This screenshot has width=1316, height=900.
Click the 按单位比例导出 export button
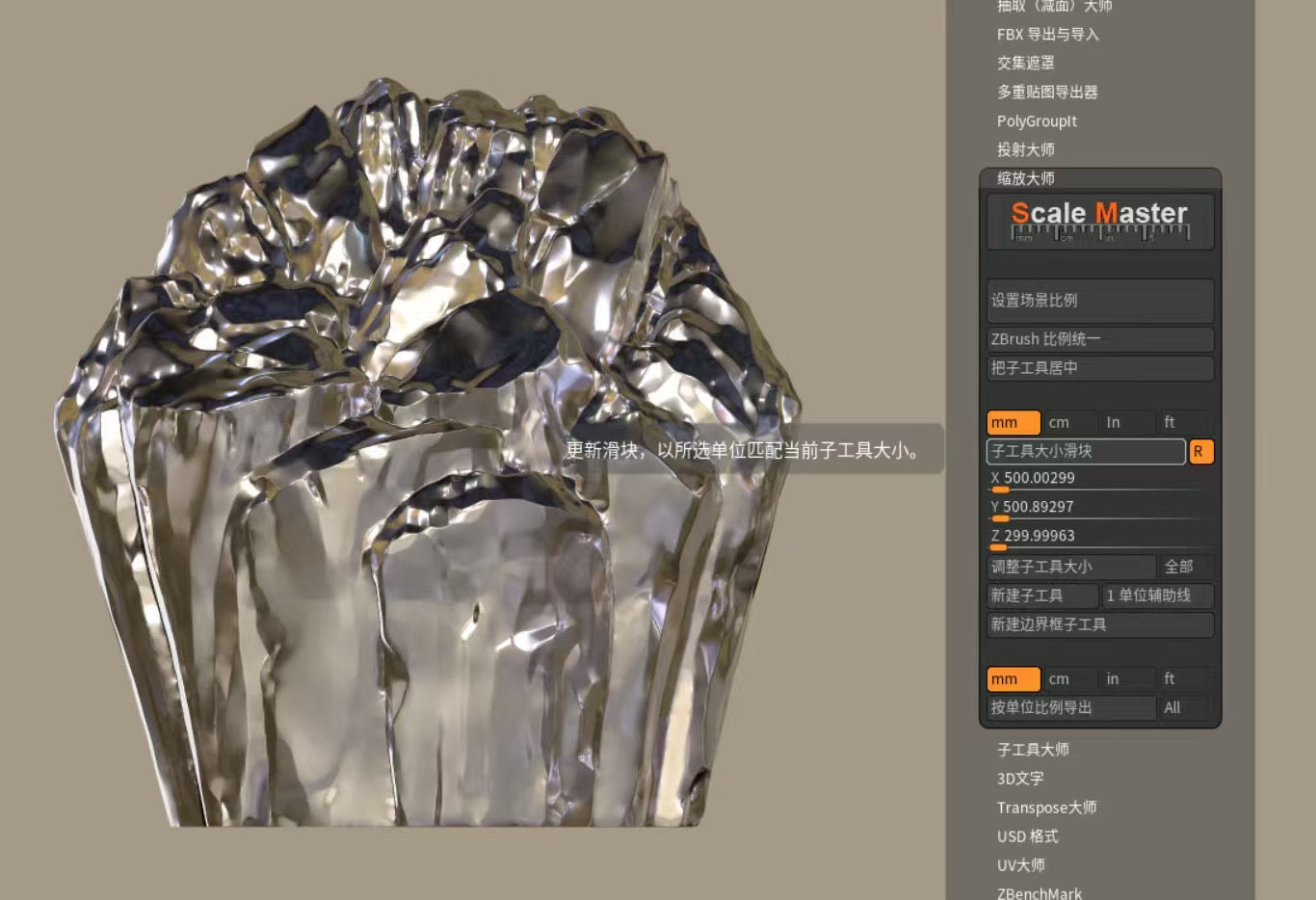pyautogui.click(x=1070, y=708)
